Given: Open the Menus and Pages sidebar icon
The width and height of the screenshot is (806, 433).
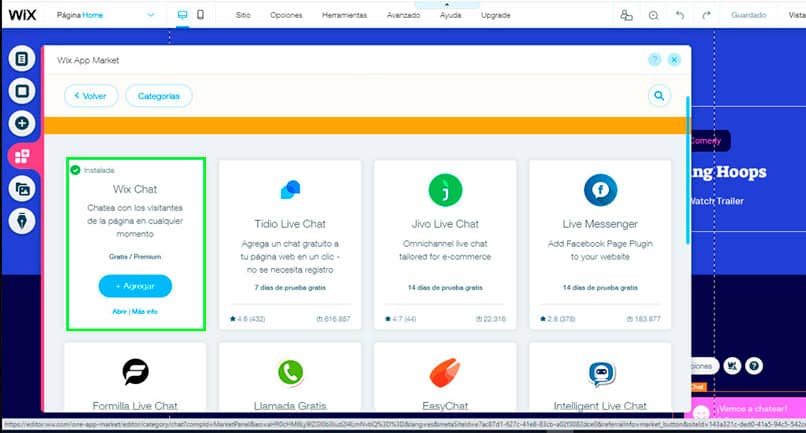Looking at the screenshot, I should coord(22,59).
